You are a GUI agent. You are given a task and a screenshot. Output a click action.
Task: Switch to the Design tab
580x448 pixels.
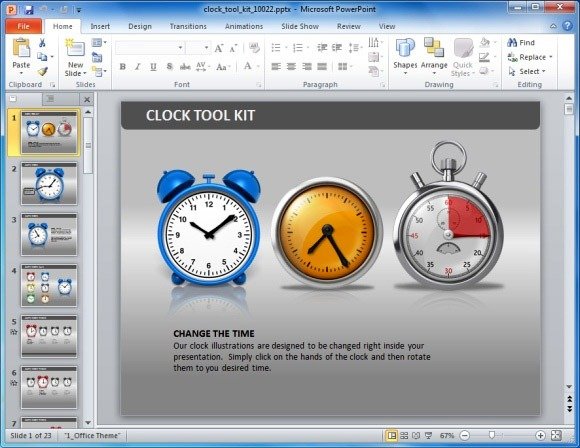[x=140, y=26]
